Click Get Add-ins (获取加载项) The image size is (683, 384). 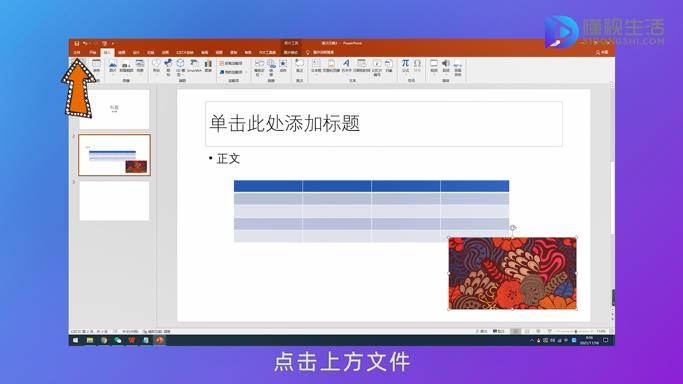[x=231, y=63]
